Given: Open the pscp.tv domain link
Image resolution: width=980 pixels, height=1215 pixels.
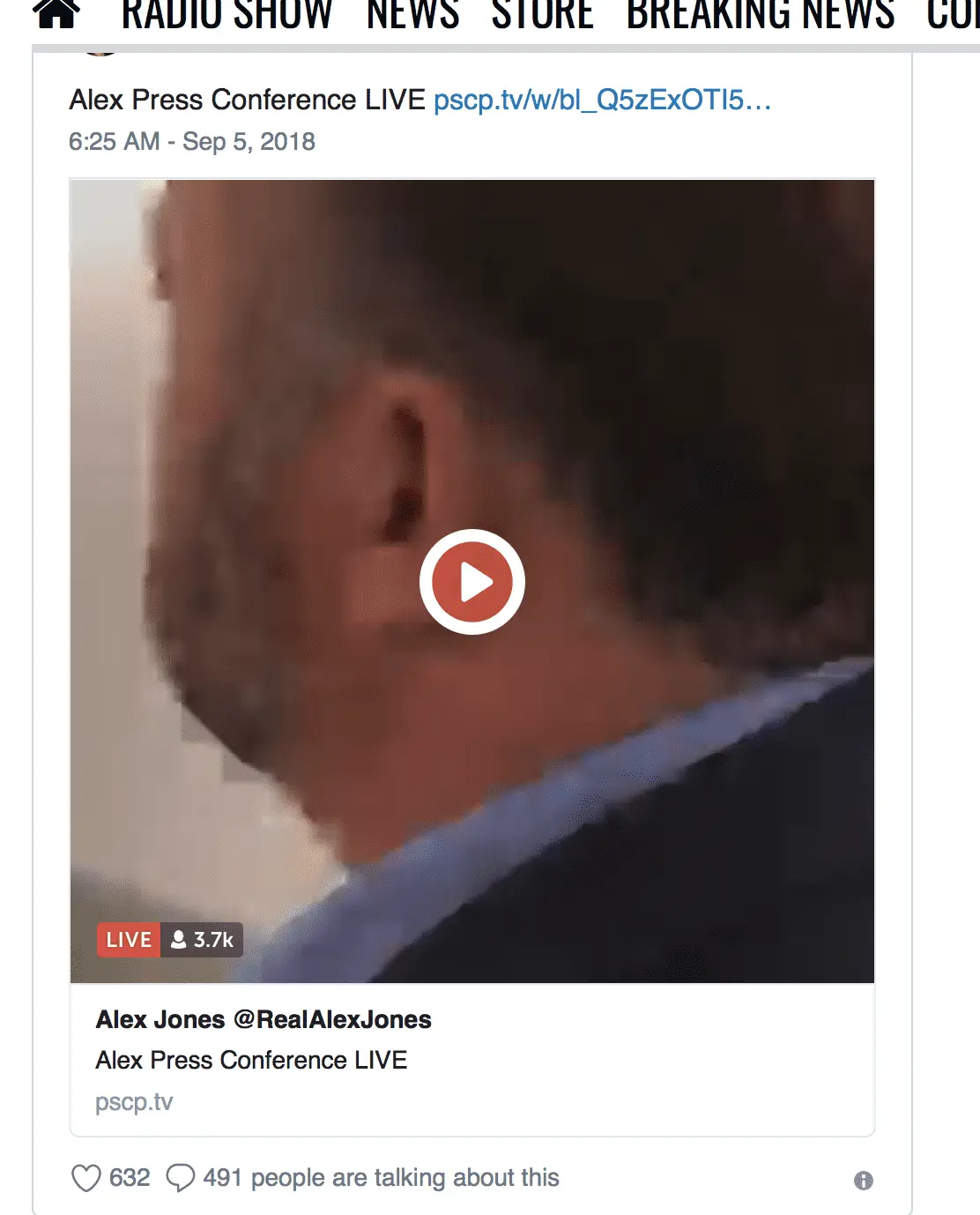Looking at the screenshot, I should pos(134,1102).
